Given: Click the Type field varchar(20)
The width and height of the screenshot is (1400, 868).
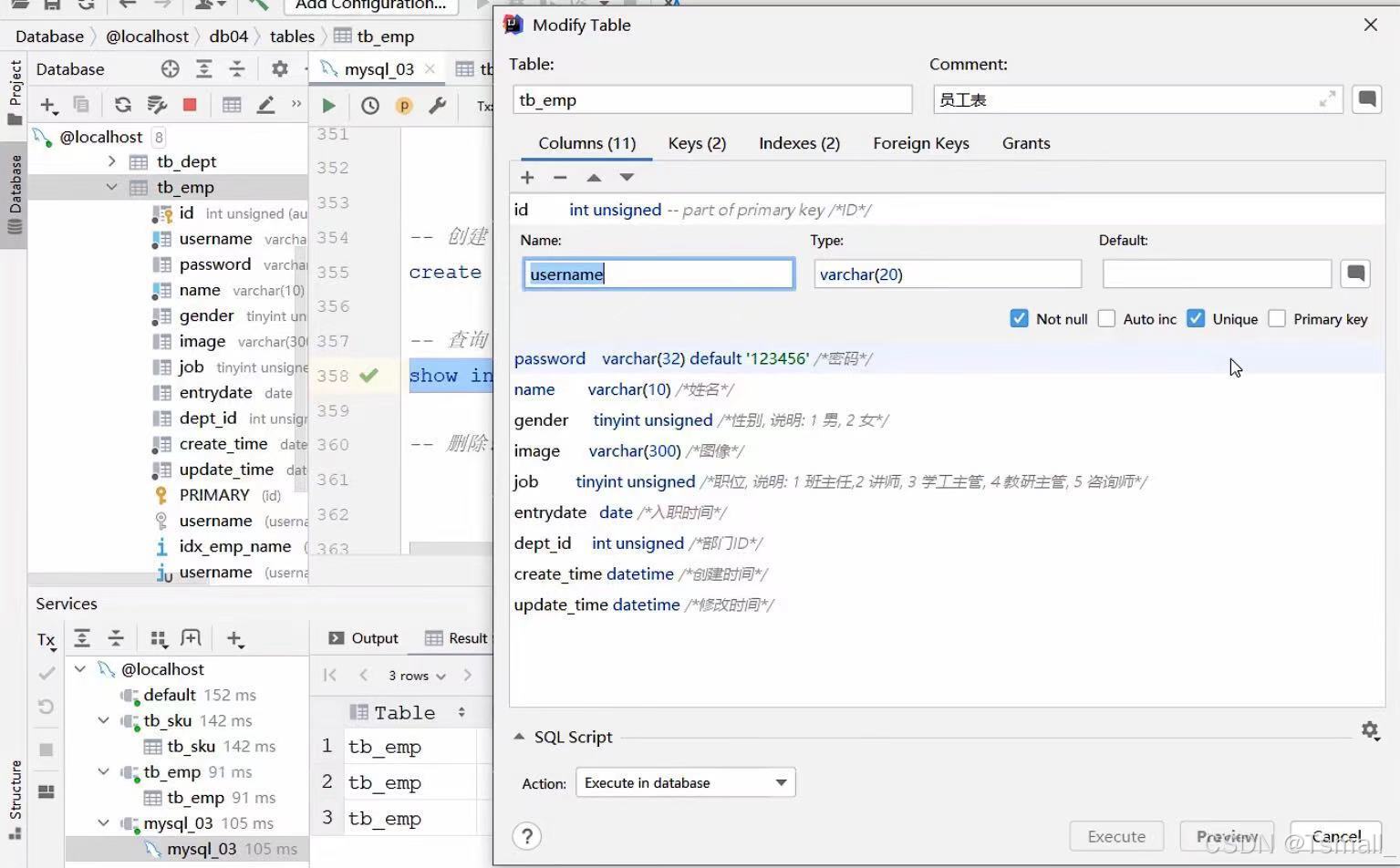Looking at the screenshot, I should 948,274.
